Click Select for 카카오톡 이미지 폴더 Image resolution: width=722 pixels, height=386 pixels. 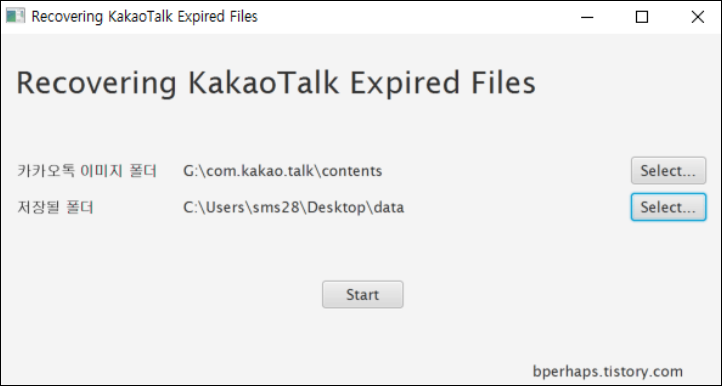pyautogui.click(x=668, y=170)
